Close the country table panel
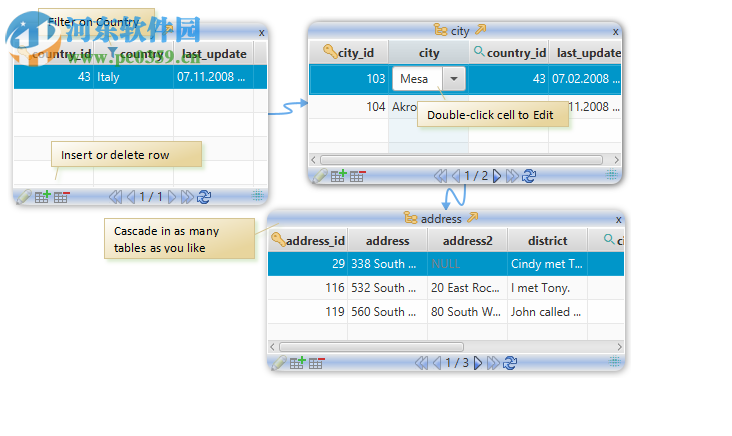This screenshot has height=436, width=732. tap(262, 33)
